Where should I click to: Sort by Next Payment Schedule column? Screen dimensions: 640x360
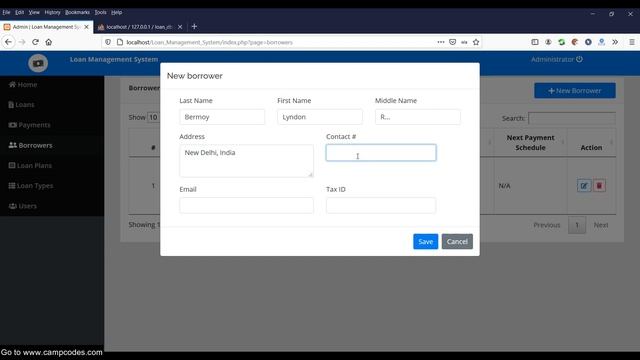click(x=530, y=142)
